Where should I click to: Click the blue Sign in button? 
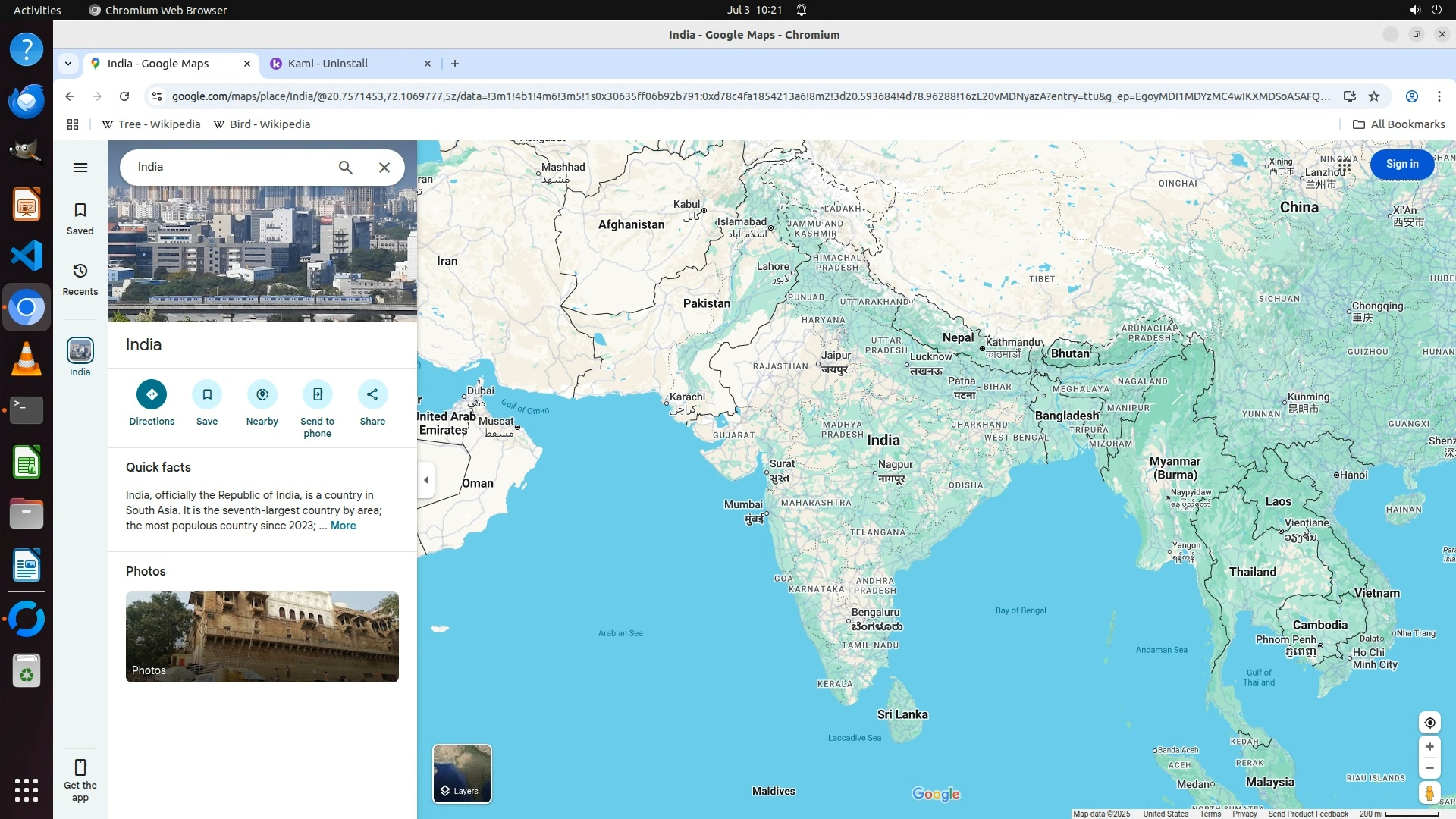pyautogui.click(x=1401, y=164)
